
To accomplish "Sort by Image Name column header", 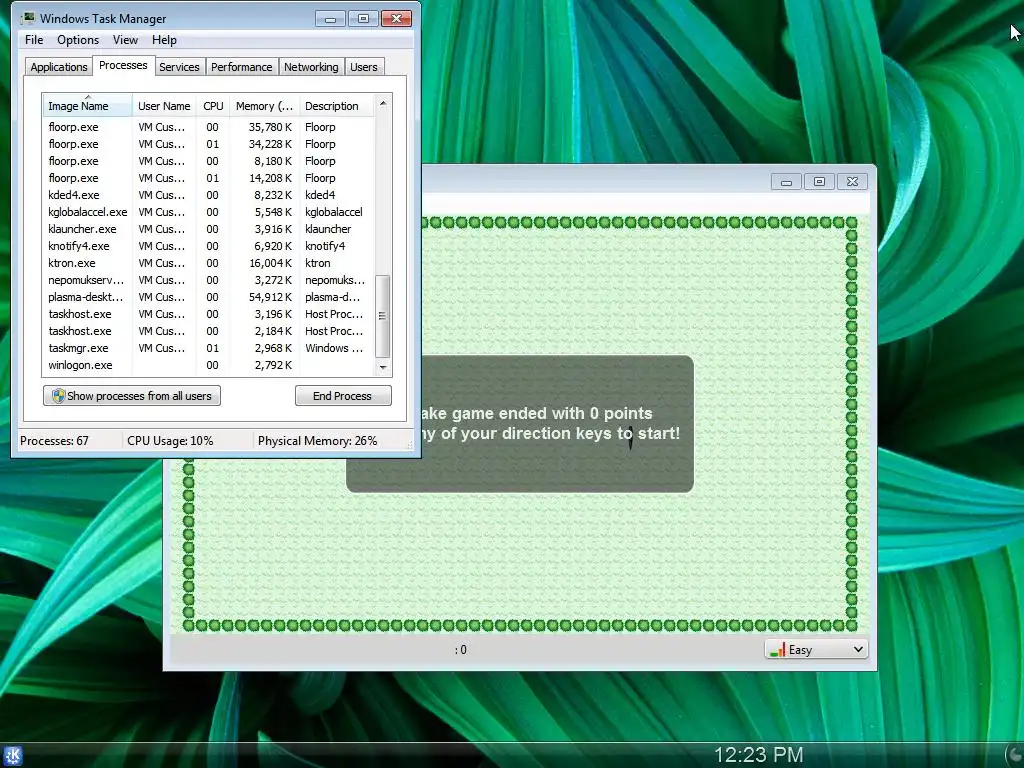I will [88, 106].
